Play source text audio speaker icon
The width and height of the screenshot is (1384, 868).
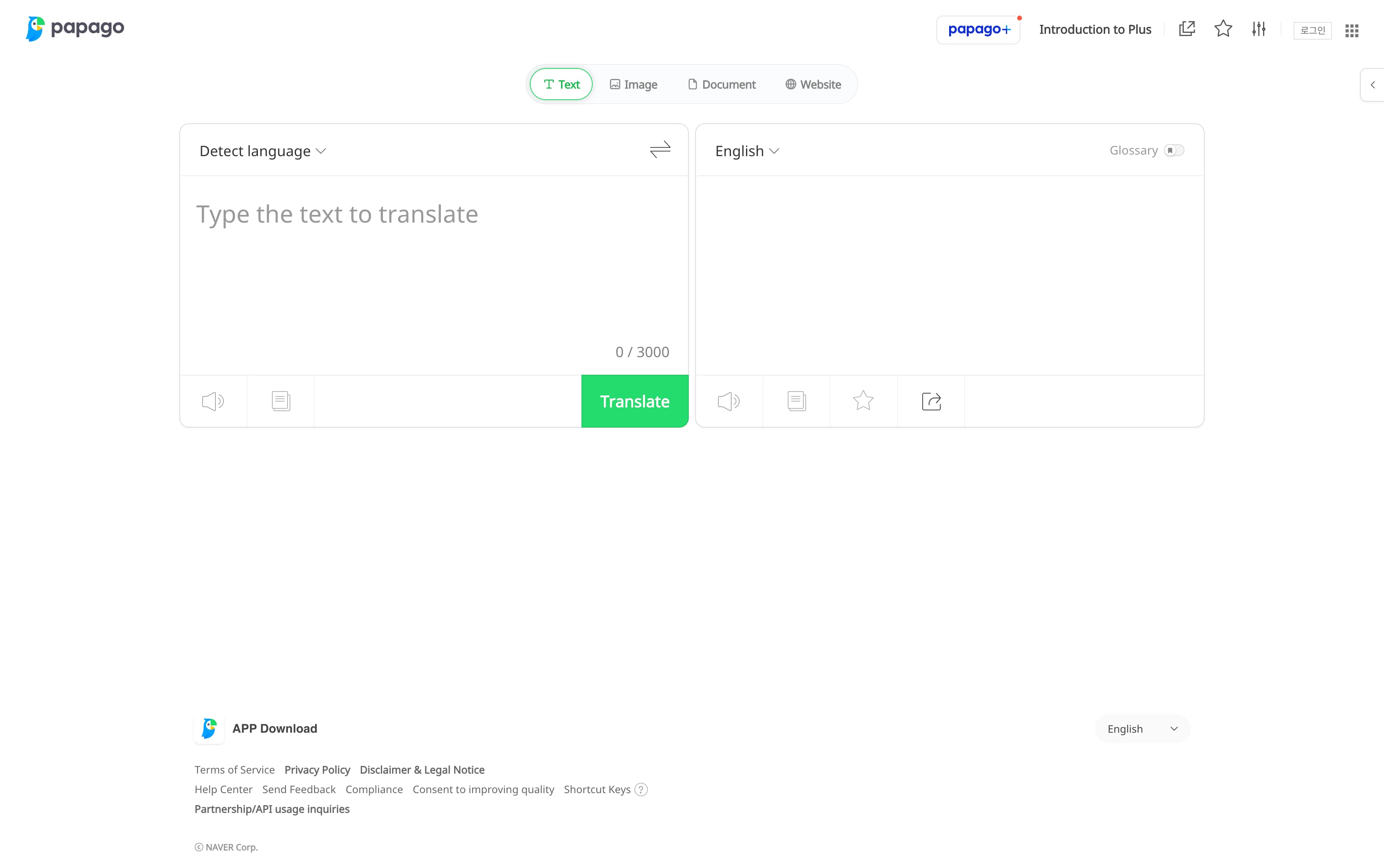tap(213, 401)
